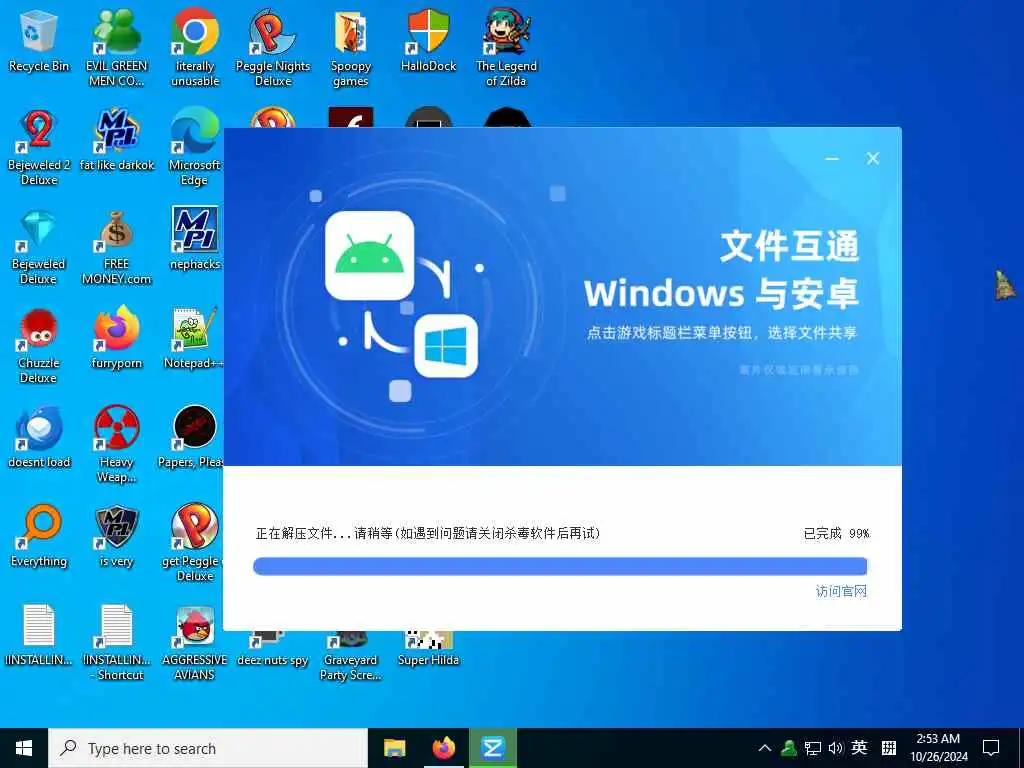Click the Graveyard Party Scre... icon
1024x768 pixels.
pyautogui.click(x=351, y=657)
